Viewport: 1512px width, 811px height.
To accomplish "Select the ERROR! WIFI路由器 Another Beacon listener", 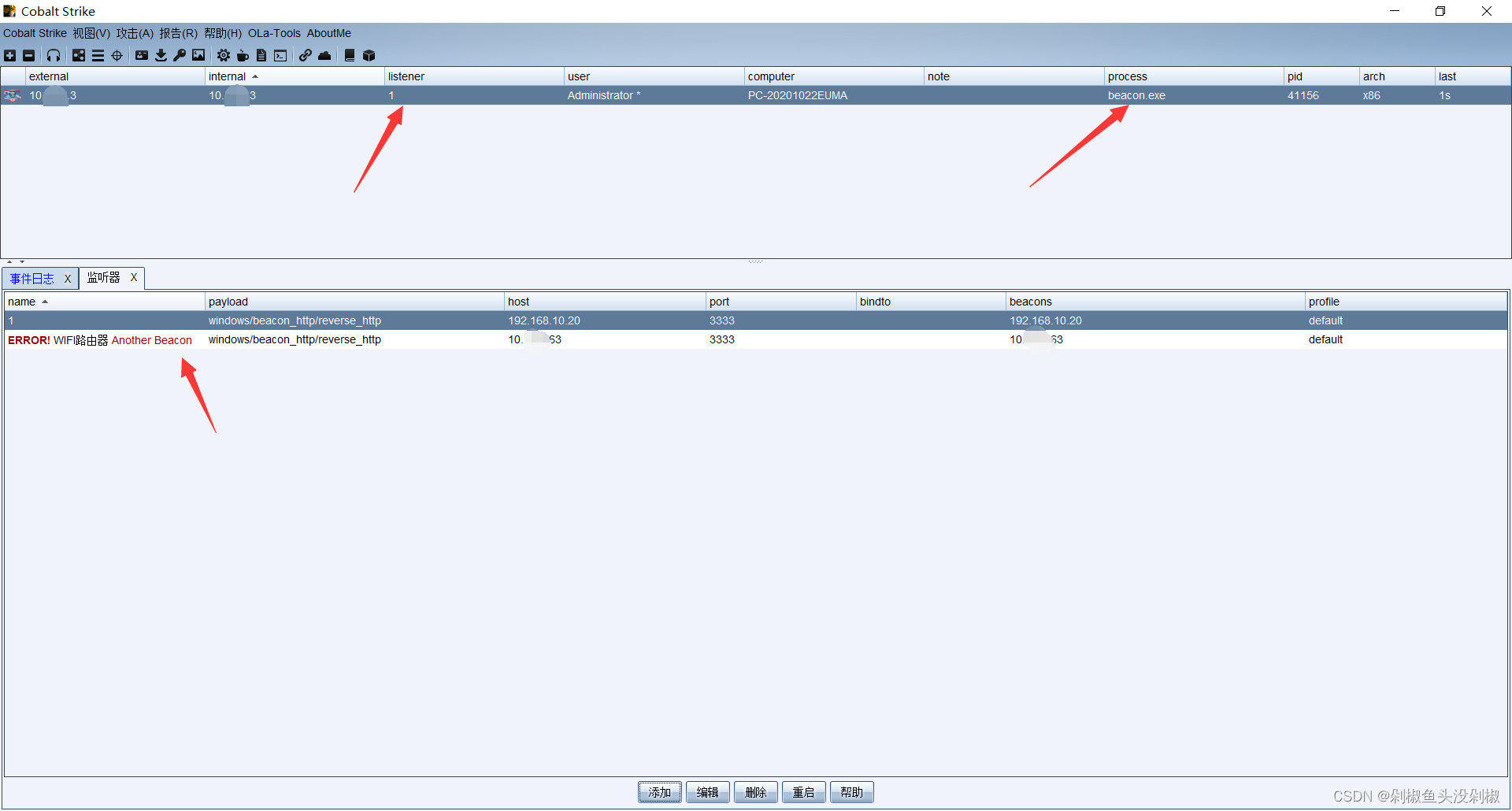I will pyautogui.click(x=756, y=339).
